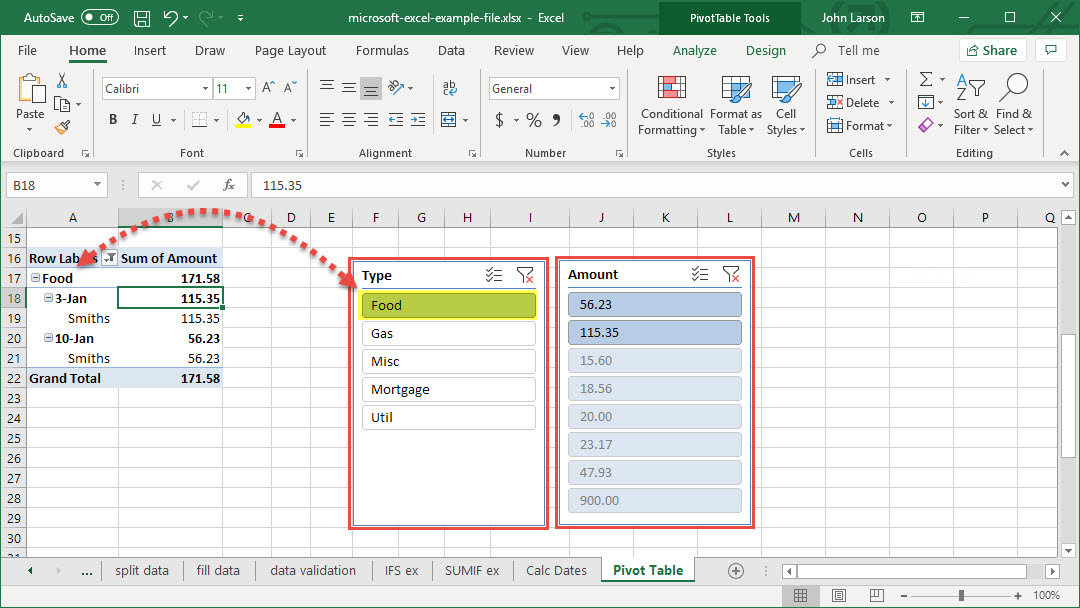Enable multi-select on Amount slicer
Viewport: 1080px width, 608px height.
700,275
